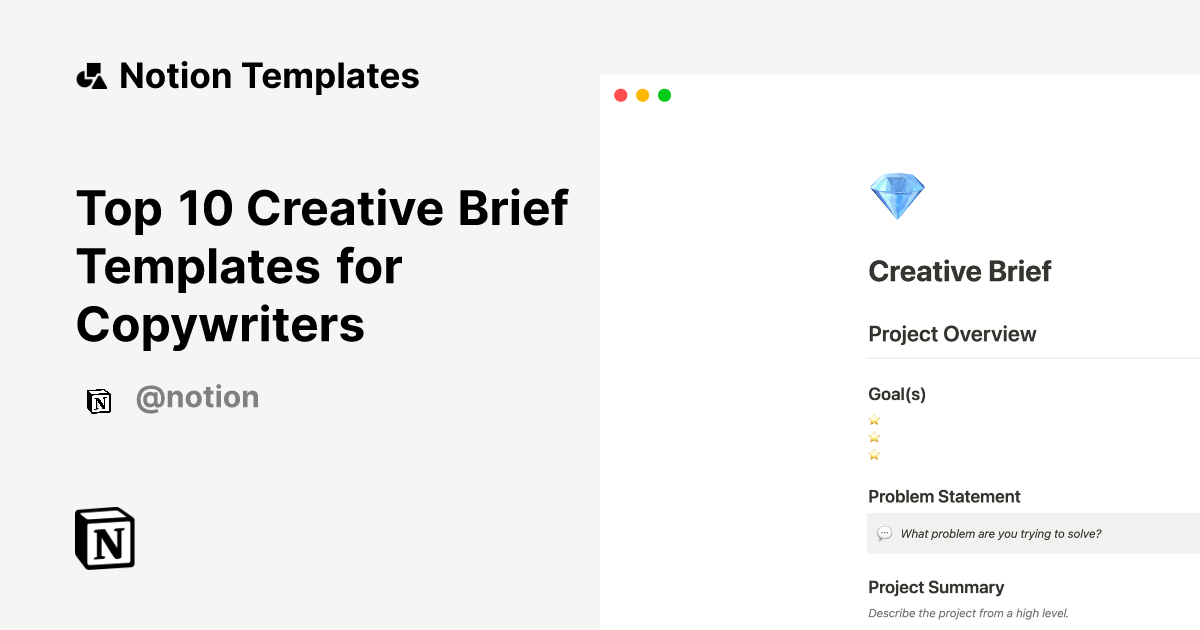
Task: Select the Creative Brief page title
Action: (959, 271)
